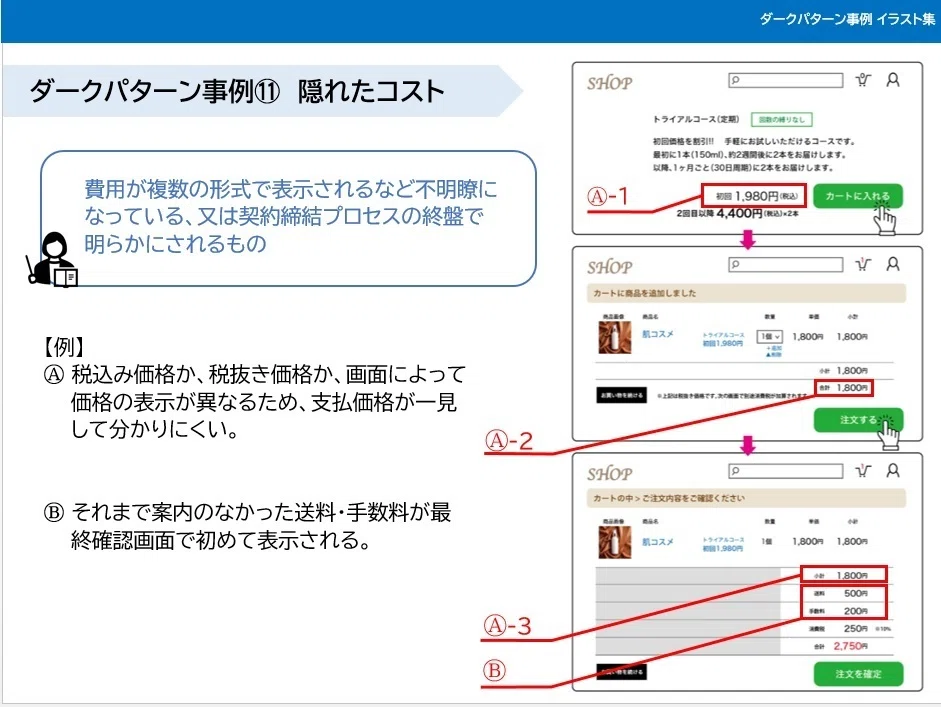Click the SHOP logo in top mockup
This screenshot has height=707, width=941.
(610, 83)
